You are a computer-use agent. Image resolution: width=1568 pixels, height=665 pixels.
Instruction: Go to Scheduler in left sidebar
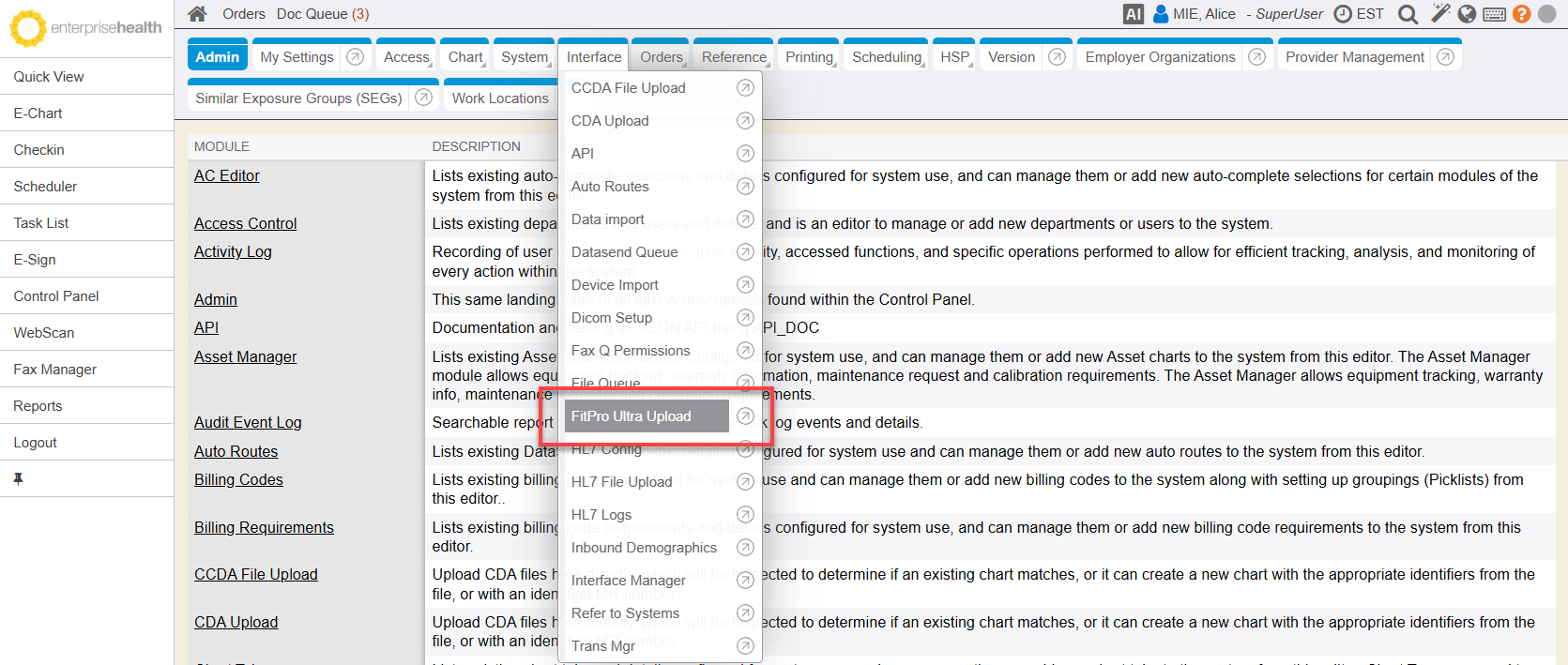[45, 187]
